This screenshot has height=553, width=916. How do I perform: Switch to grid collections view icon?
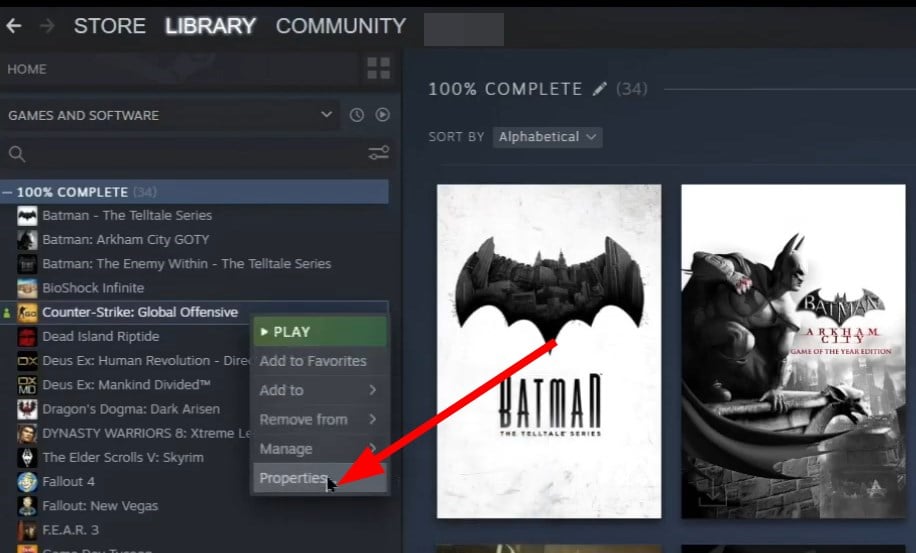[x=379, y=68]
